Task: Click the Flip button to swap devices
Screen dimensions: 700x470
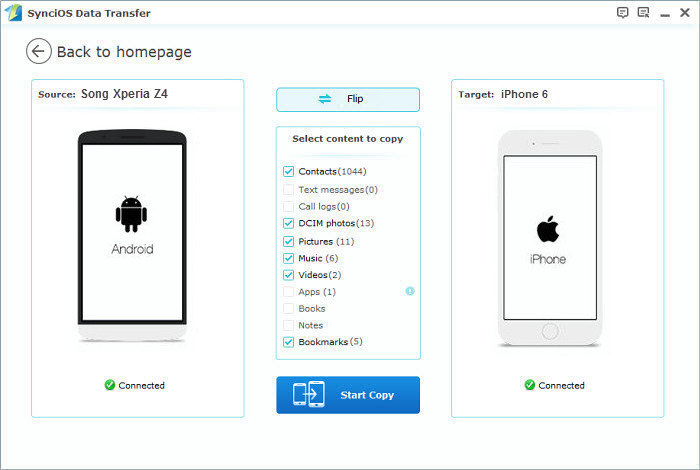Action: click(348, 99)
